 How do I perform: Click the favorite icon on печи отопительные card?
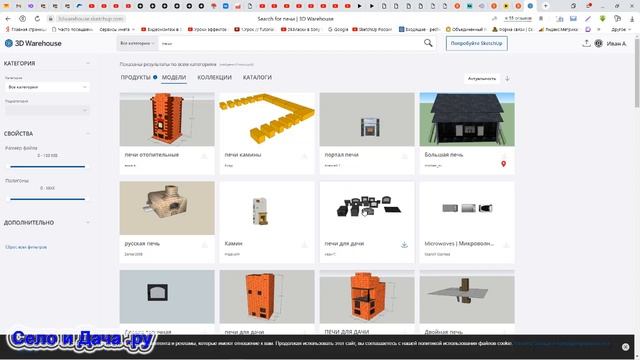click(204, 156)
